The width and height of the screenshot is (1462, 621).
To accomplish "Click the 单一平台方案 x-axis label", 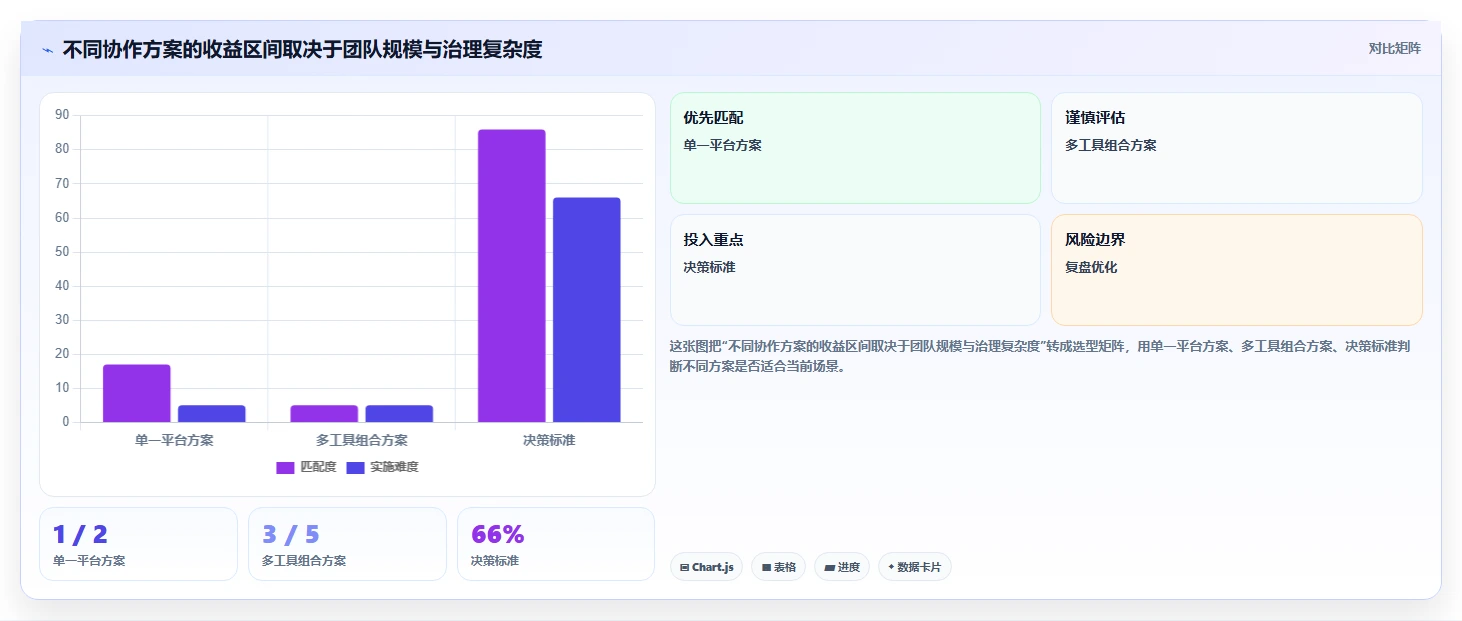I will [x=174, y=440].
